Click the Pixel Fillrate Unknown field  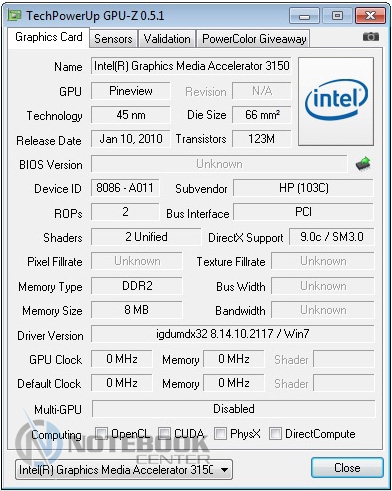pyautogui.click(x=137, y=261)
